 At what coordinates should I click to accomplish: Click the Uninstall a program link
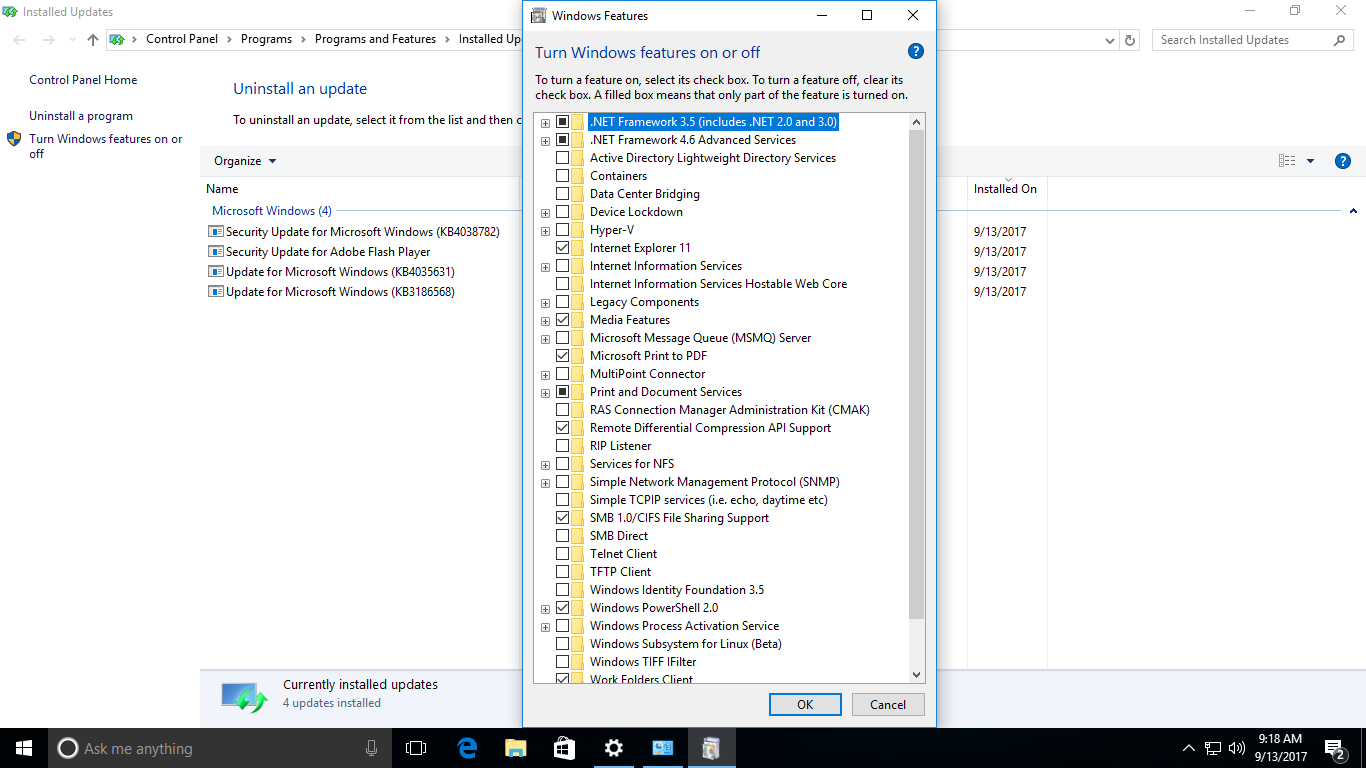click(81, 116)
